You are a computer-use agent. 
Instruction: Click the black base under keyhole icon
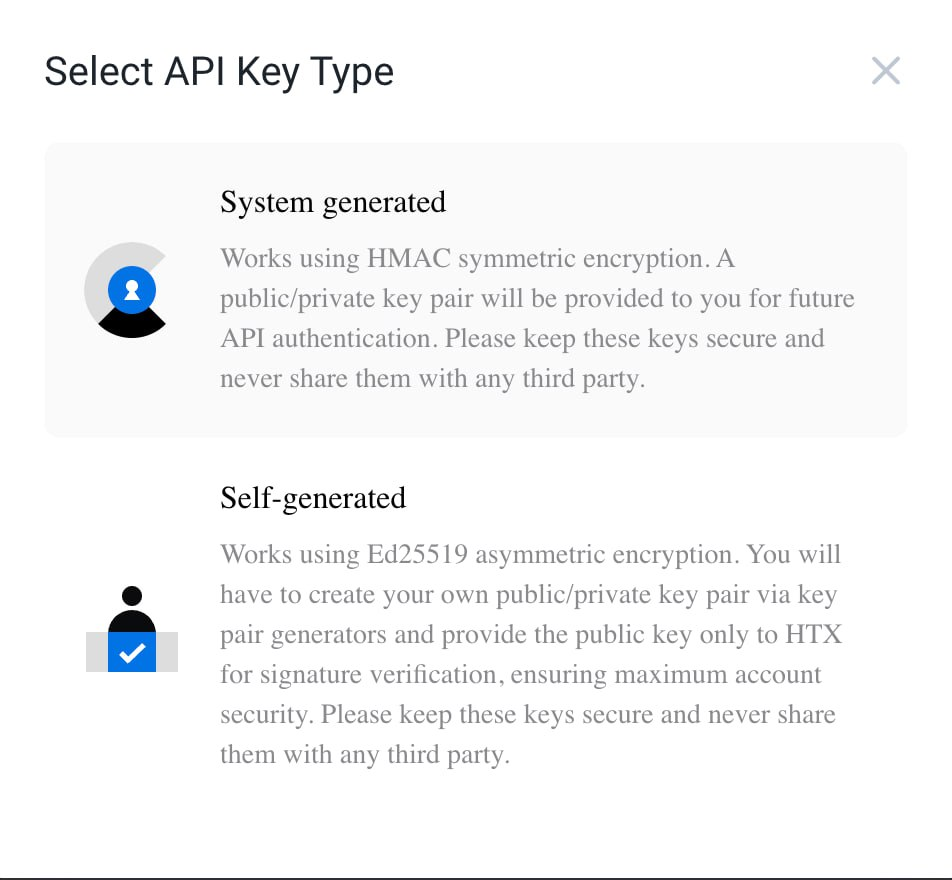tap(132, 326)
